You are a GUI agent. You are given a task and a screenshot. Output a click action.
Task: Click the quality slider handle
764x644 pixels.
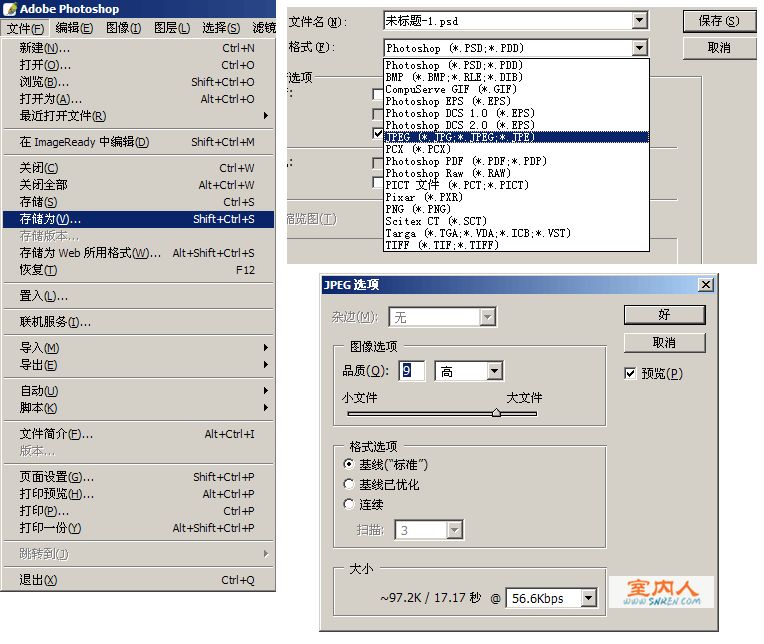pyautogui.click(x=496, y=413)
